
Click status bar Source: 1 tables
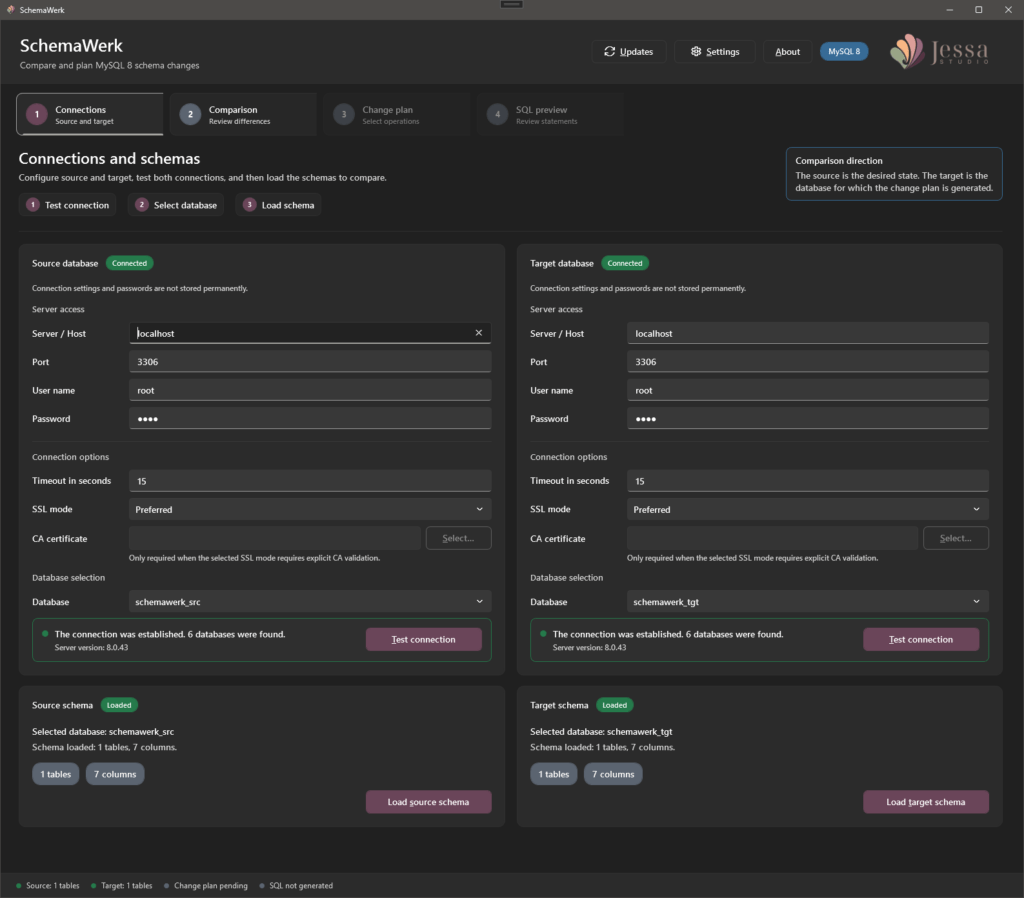(x=48, y=886)
